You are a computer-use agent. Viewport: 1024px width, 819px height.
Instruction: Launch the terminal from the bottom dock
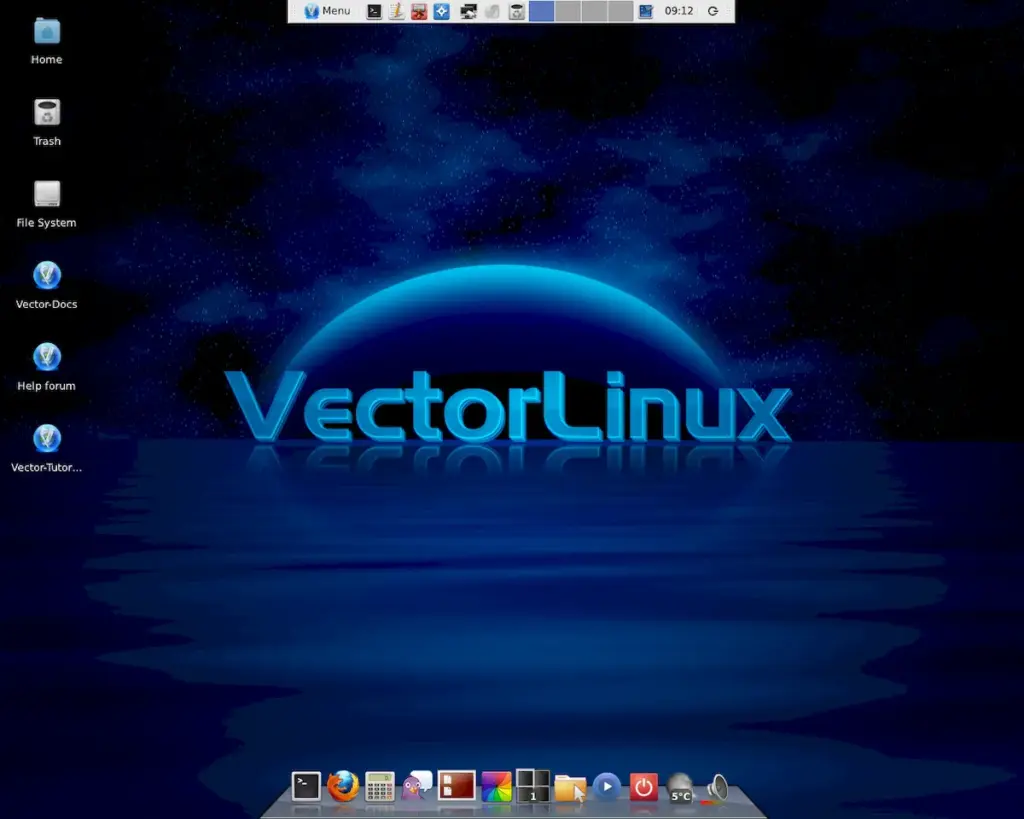tap(306, 786)
